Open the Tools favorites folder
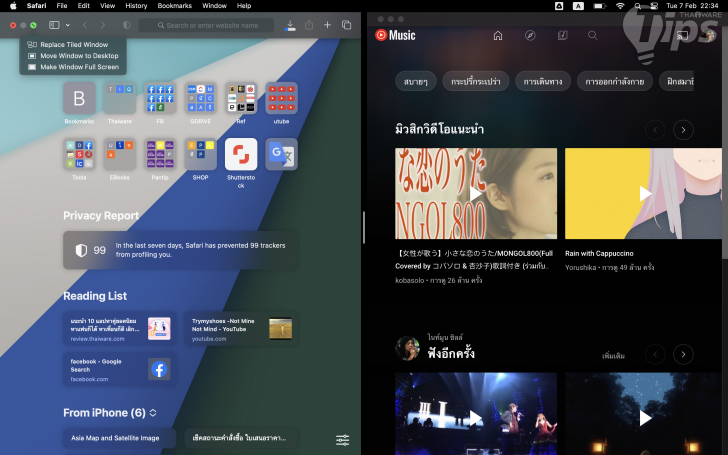The image size is (728, 455). (x=79, y=154)
